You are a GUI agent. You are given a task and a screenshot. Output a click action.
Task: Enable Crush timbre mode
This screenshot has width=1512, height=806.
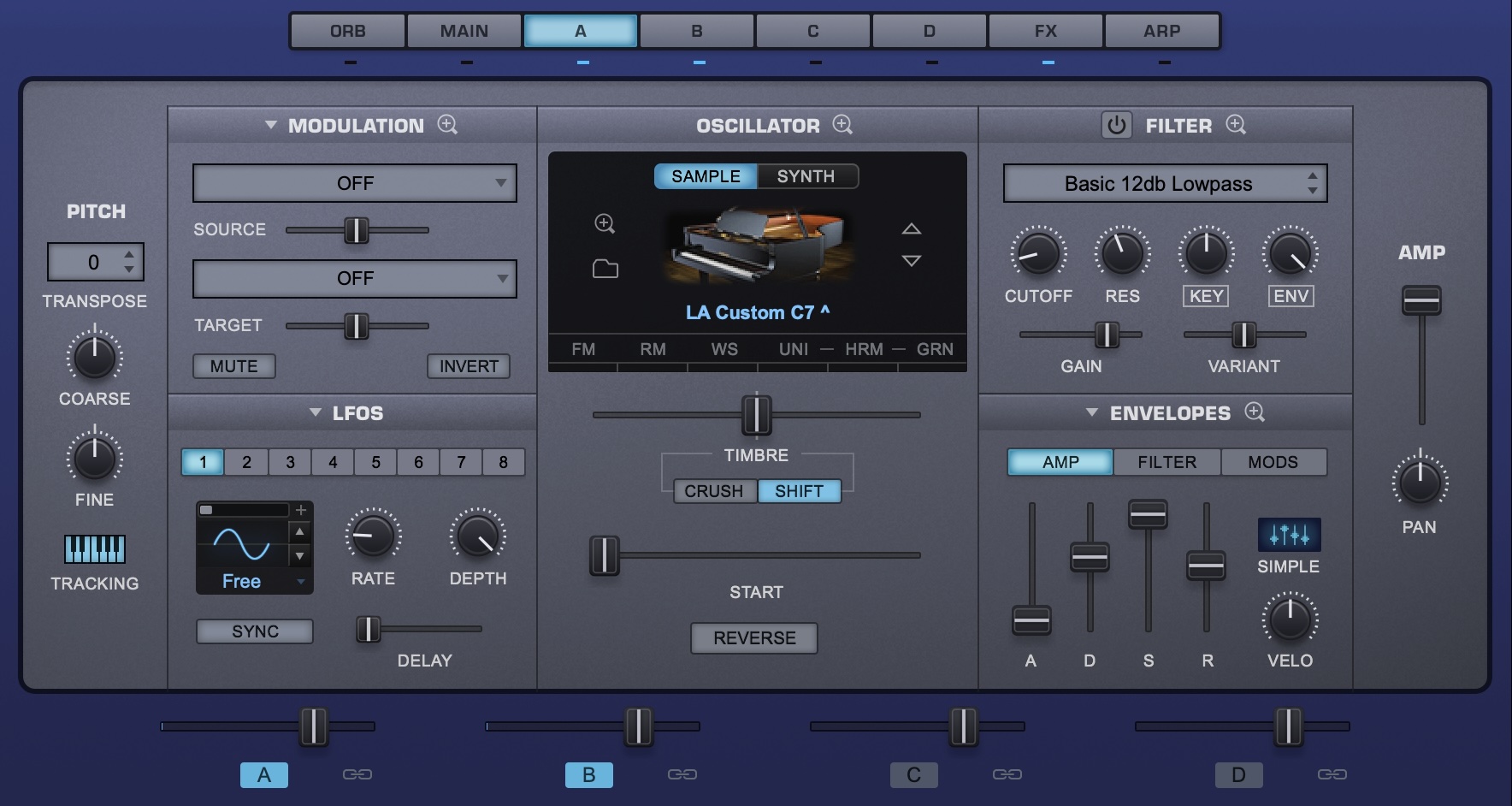[x=714, y=491]
